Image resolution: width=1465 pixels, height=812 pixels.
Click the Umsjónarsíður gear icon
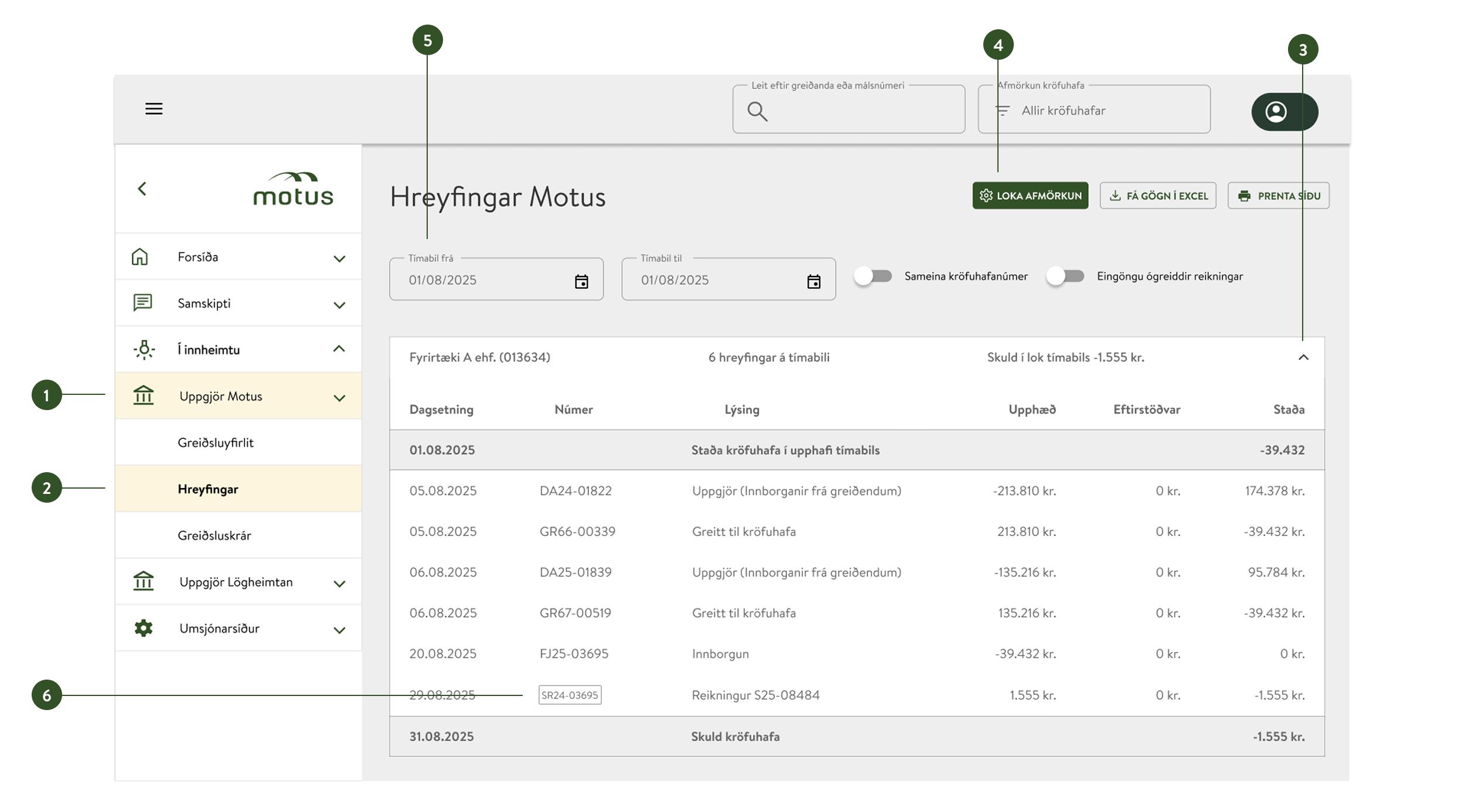coord(144,628)
